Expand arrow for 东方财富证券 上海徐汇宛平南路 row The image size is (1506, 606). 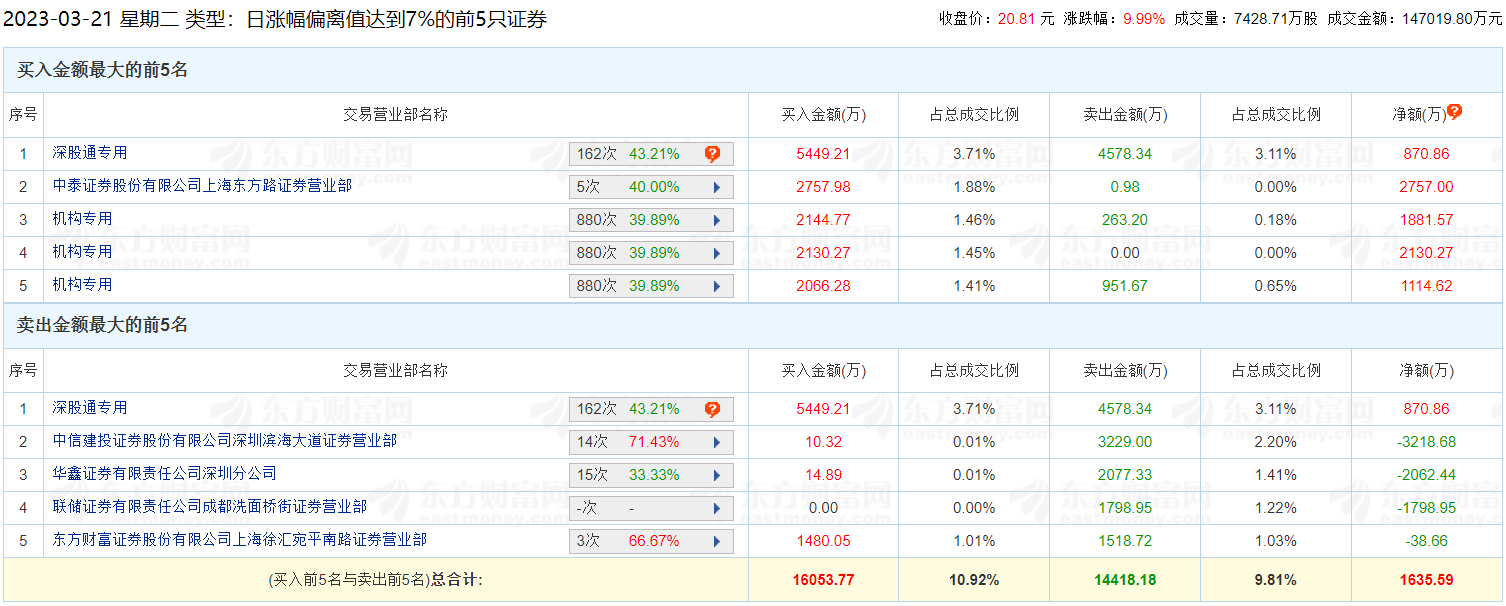(x=716, y=541)
